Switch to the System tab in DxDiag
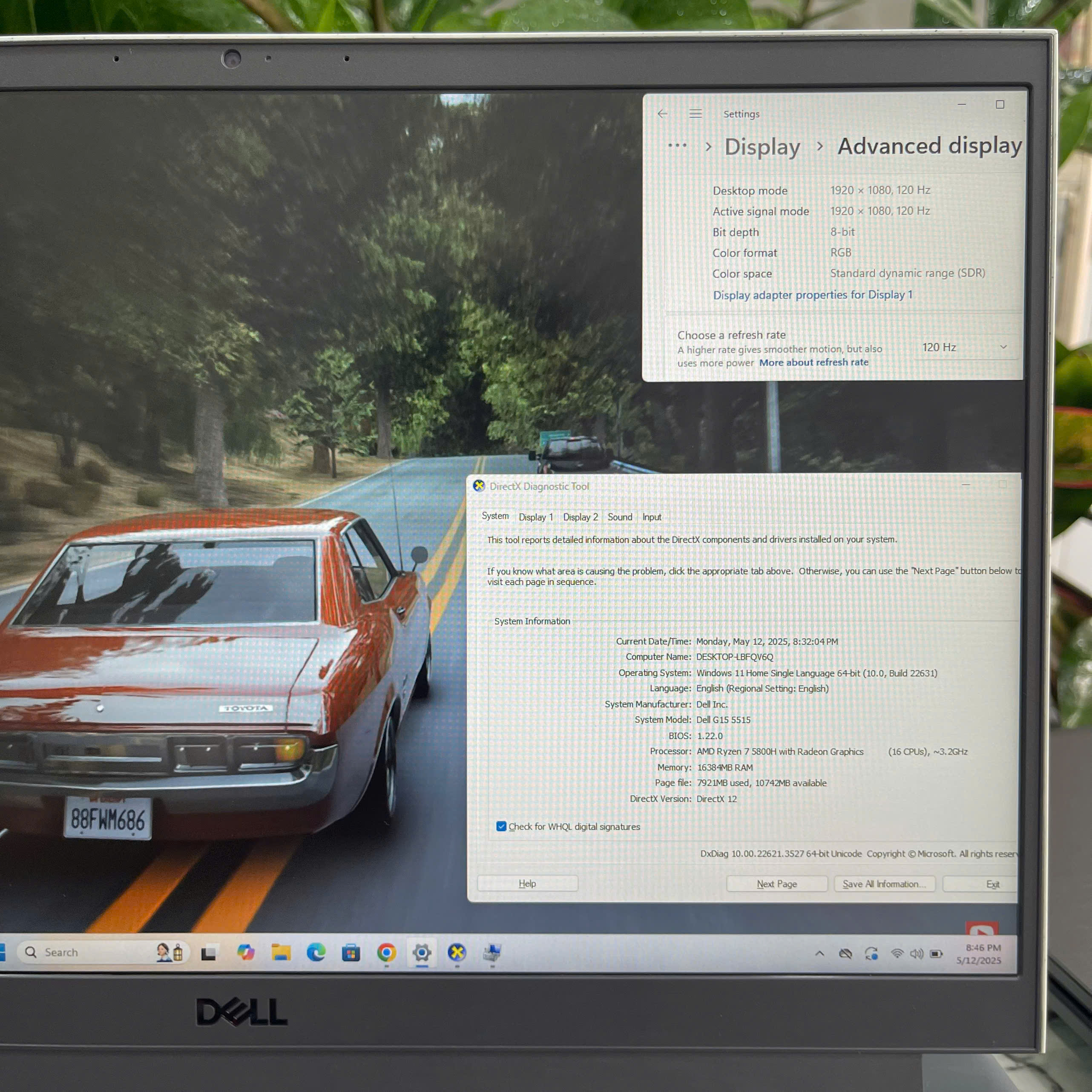Viewport: 1092px width, 1092px height. (495, 516)
